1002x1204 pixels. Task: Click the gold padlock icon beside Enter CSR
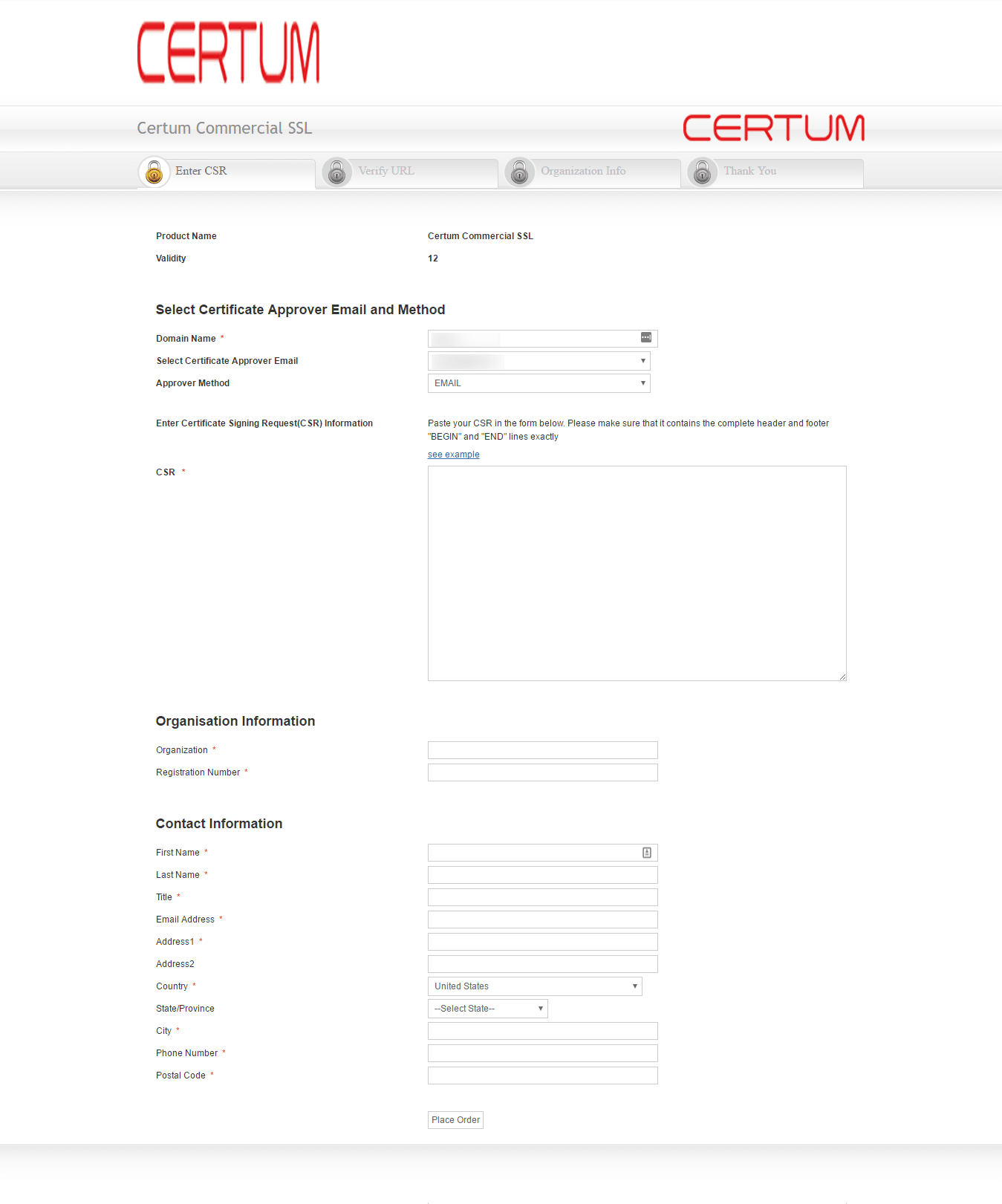pyautogui.click(x=154, y=172)
